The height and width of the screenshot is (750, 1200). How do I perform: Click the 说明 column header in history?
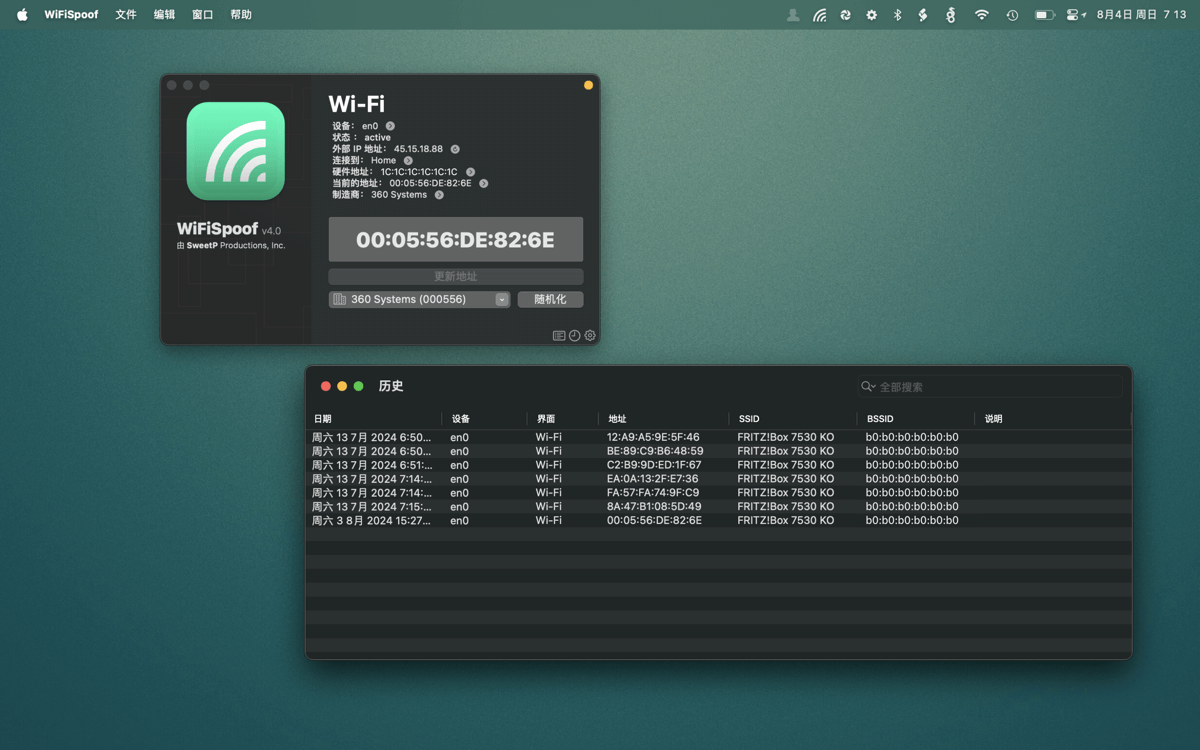(1053, 419)
